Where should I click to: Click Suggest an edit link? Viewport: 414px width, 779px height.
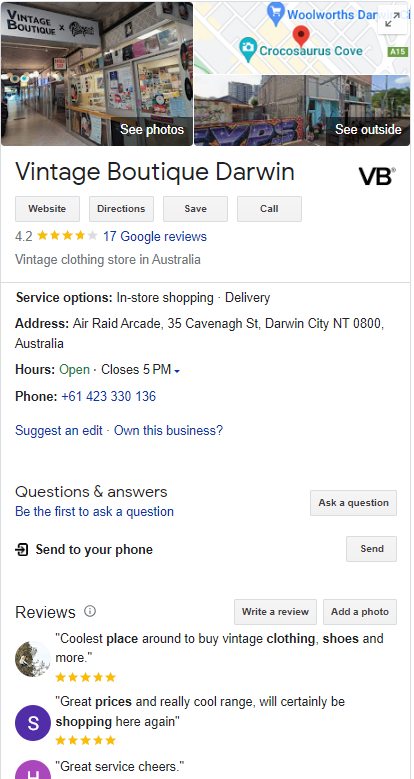[59, 430]
